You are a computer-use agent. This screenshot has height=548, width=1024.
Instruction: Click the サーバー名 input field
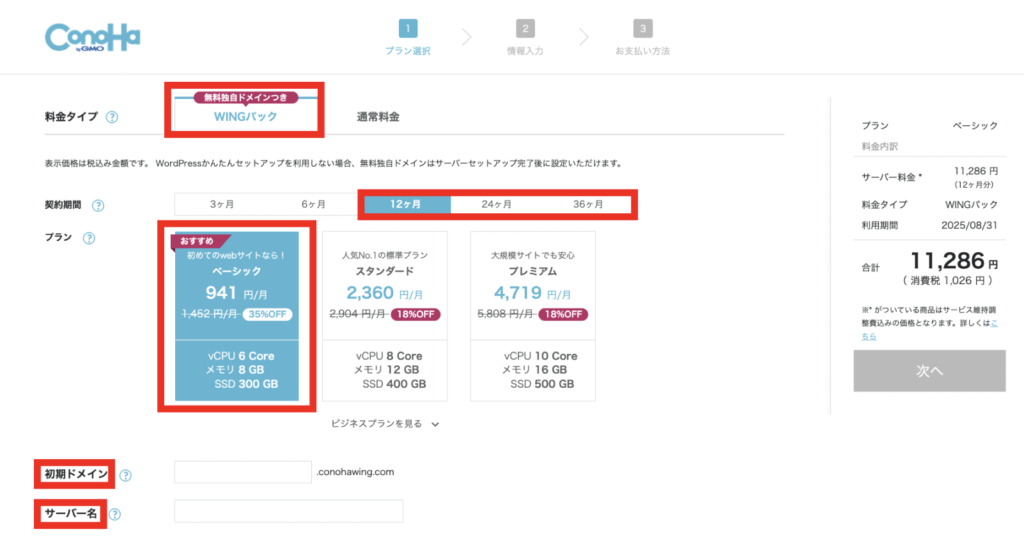pyautogui.click(x=289, y=511)
